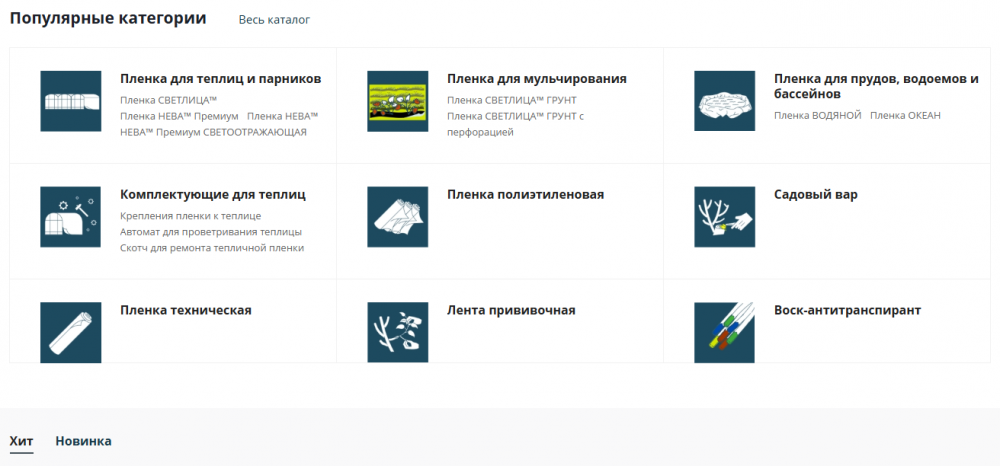Open НЕВА™ Премиум СВЕТООТРАЖАЮЩАЯ link
1000x466 pixels.
(213, 132)
